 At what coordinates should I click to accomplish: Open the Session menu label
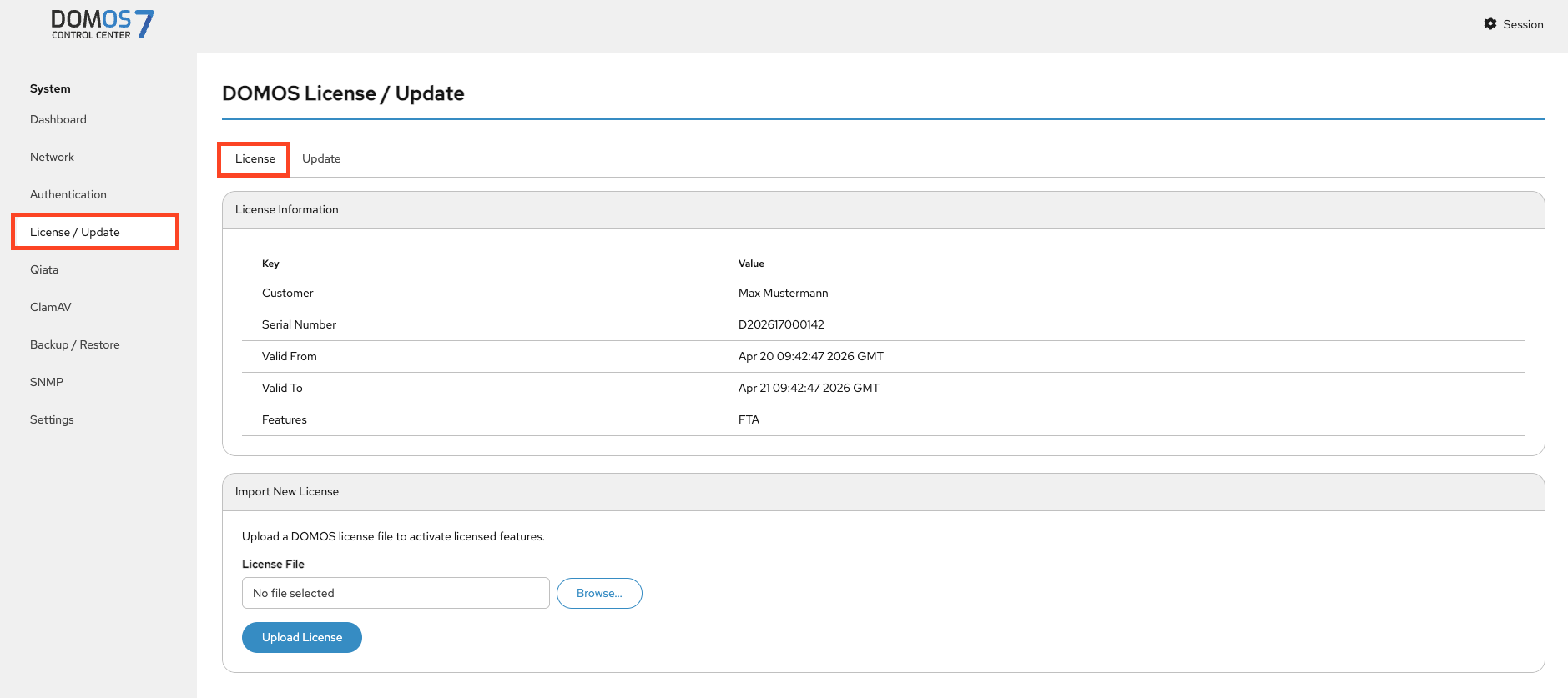point(1523,24)
